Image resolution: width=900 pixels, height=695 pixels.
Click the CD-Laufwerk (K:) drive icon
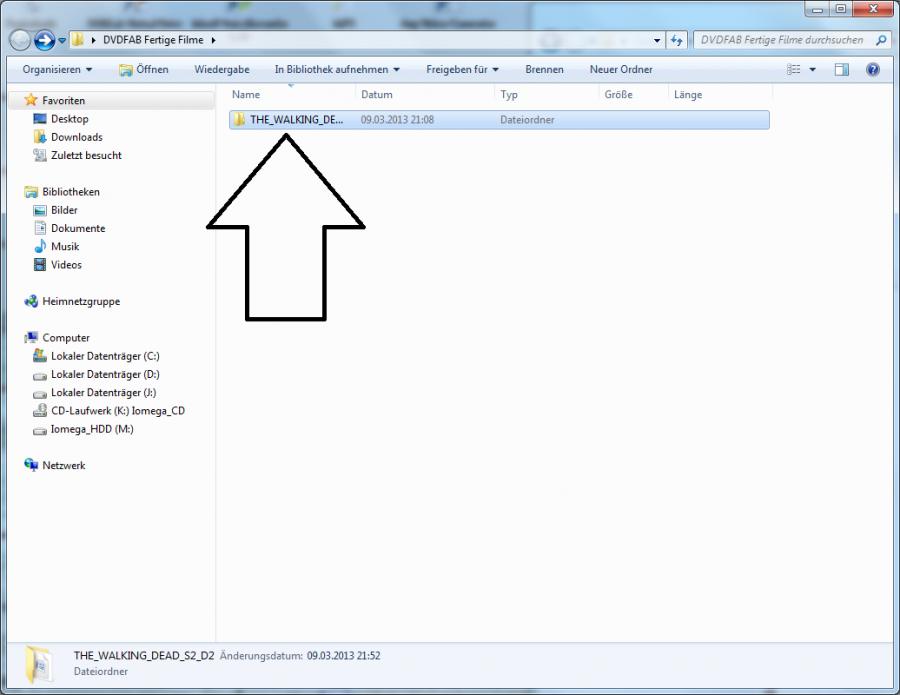click(x=40, y=410)
